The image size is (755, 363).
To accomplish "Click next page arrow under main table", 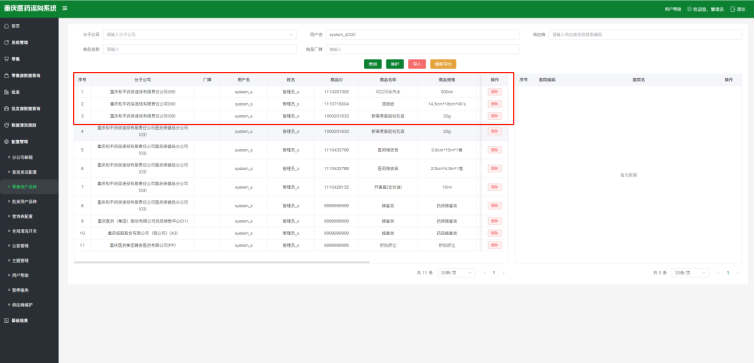I will click(x=504, y=273).
